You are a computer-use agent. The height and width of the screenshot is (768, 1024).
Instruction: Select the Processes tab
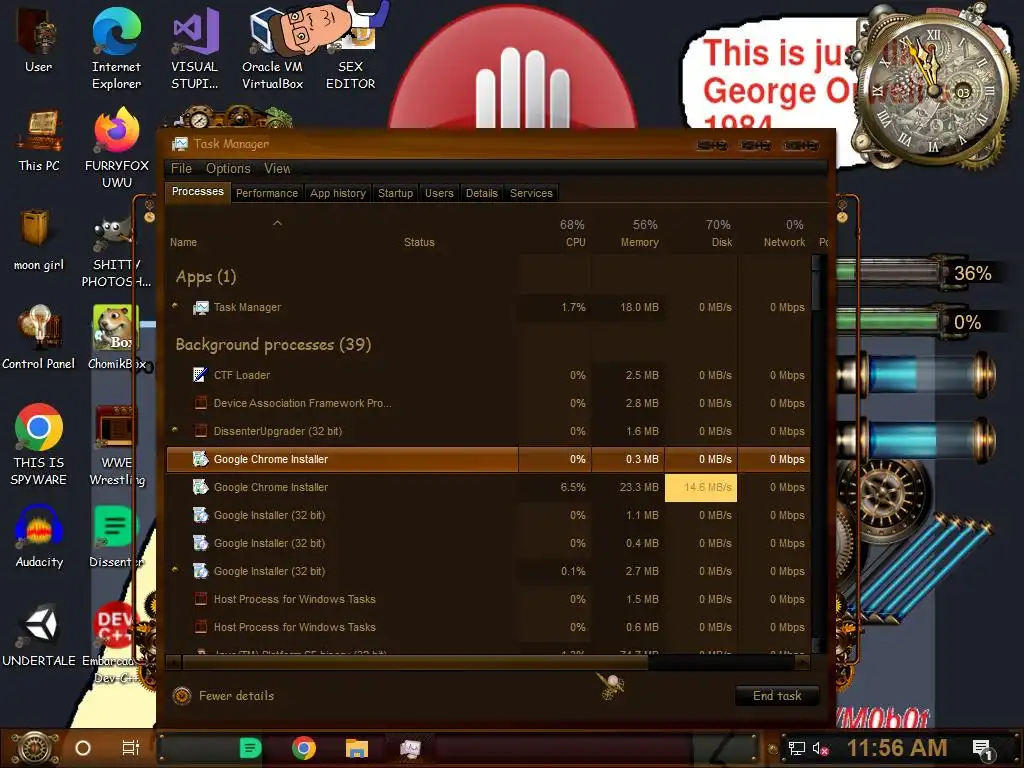click(197, 191)
